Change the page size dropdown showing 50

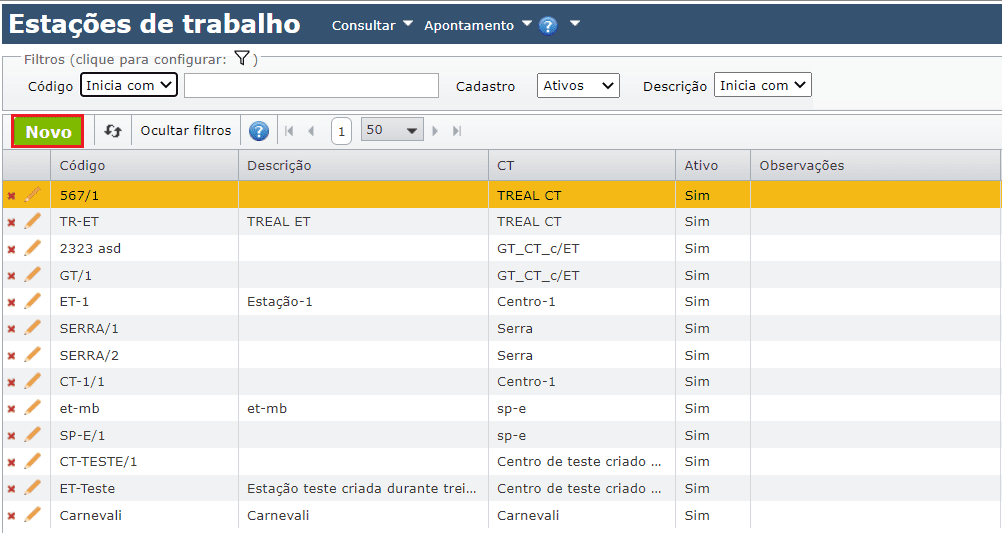(x=392, y=131)
